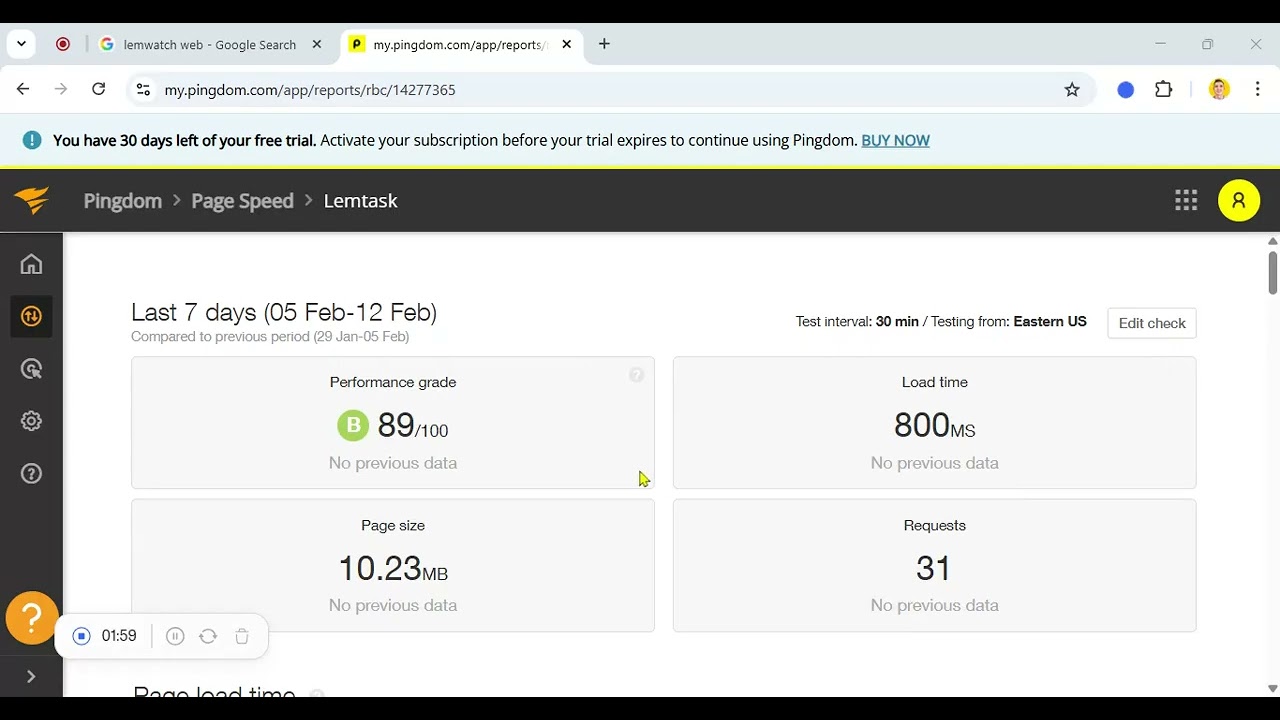
Task: Click the SolarWinds logo
Action: (32, 200)
